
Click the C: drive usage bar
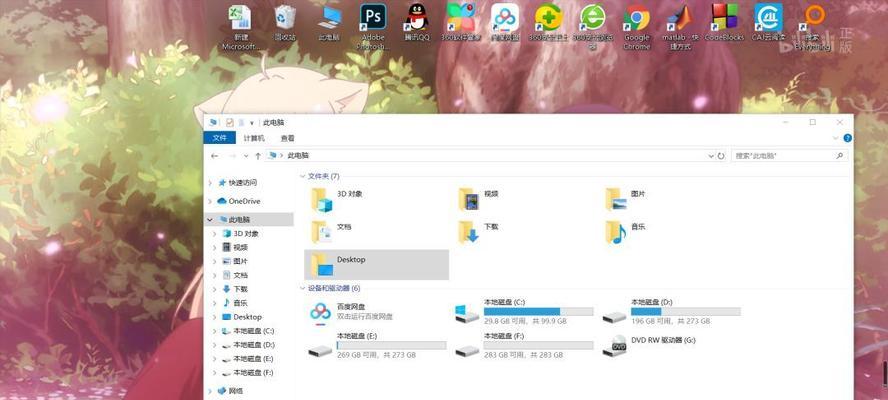[539, 312]
